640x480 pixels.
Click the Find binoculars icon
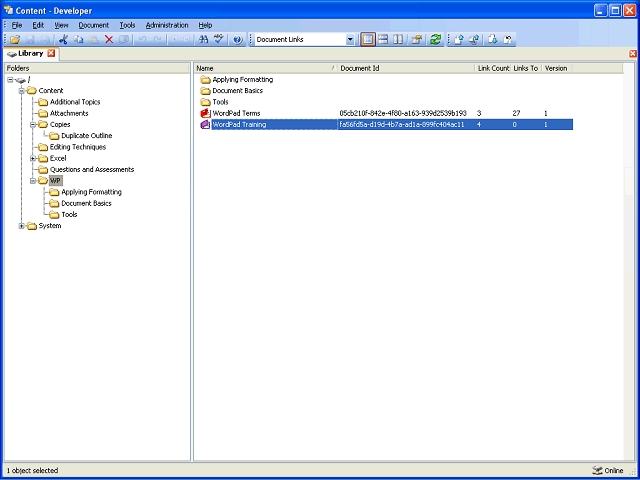pyautogui.click(x=203, y=40)
